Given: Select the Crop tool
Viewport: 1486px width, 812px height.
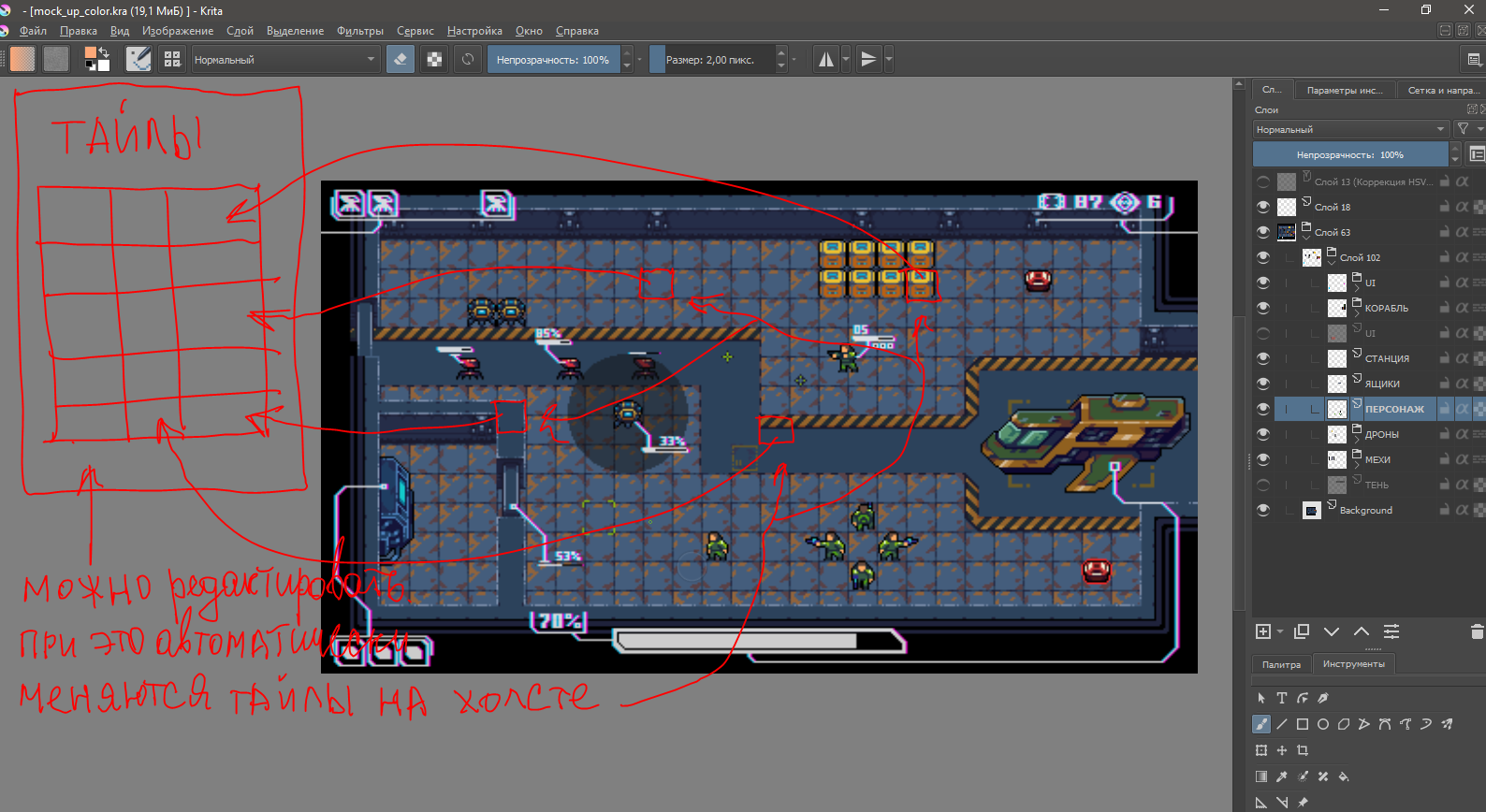Looking at the screenshot, I should pos(1303,750).
